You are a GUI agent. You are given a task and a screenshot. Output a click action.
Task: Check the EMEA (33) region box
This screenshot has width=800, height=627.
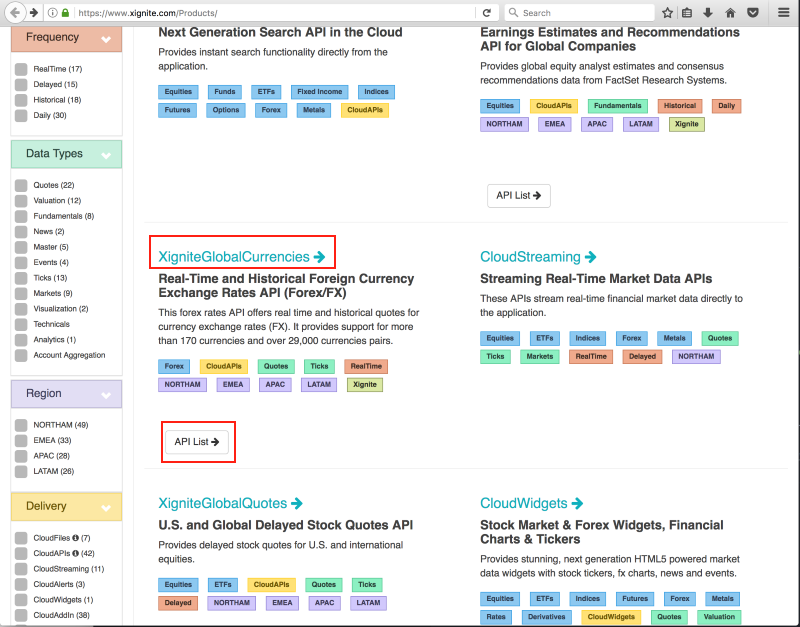tap(21, 440)
